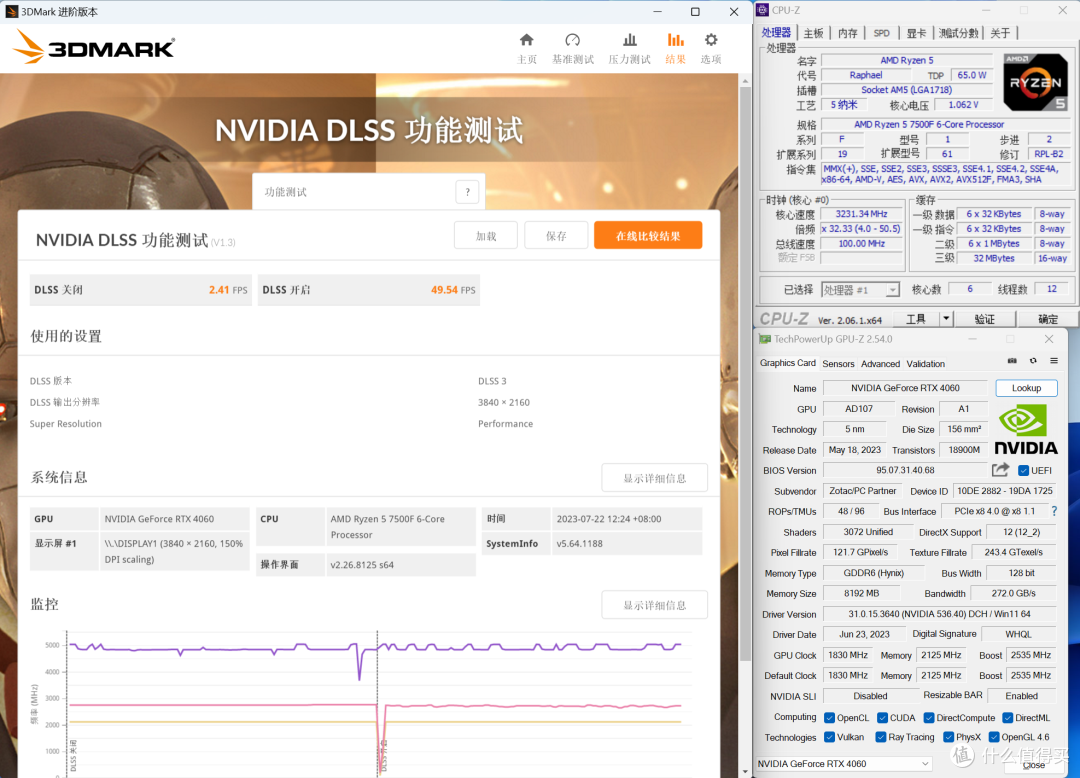Toggle the Ray Tracing checkbox

tap(881, 737)
